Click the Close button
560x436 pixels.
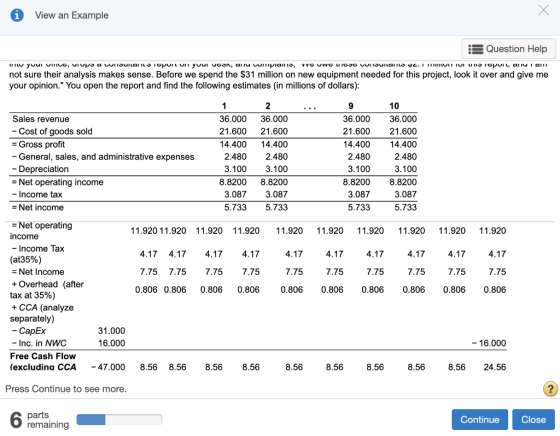[533, 419]
